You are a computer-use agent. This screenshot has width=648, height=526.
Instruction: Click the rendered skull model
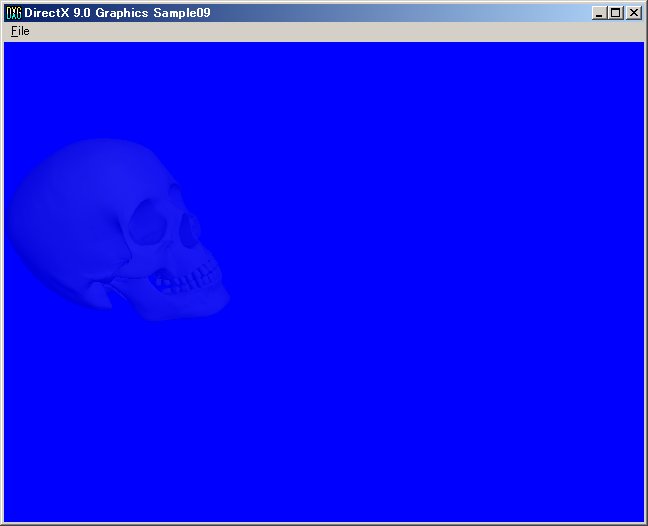[118, 230]
